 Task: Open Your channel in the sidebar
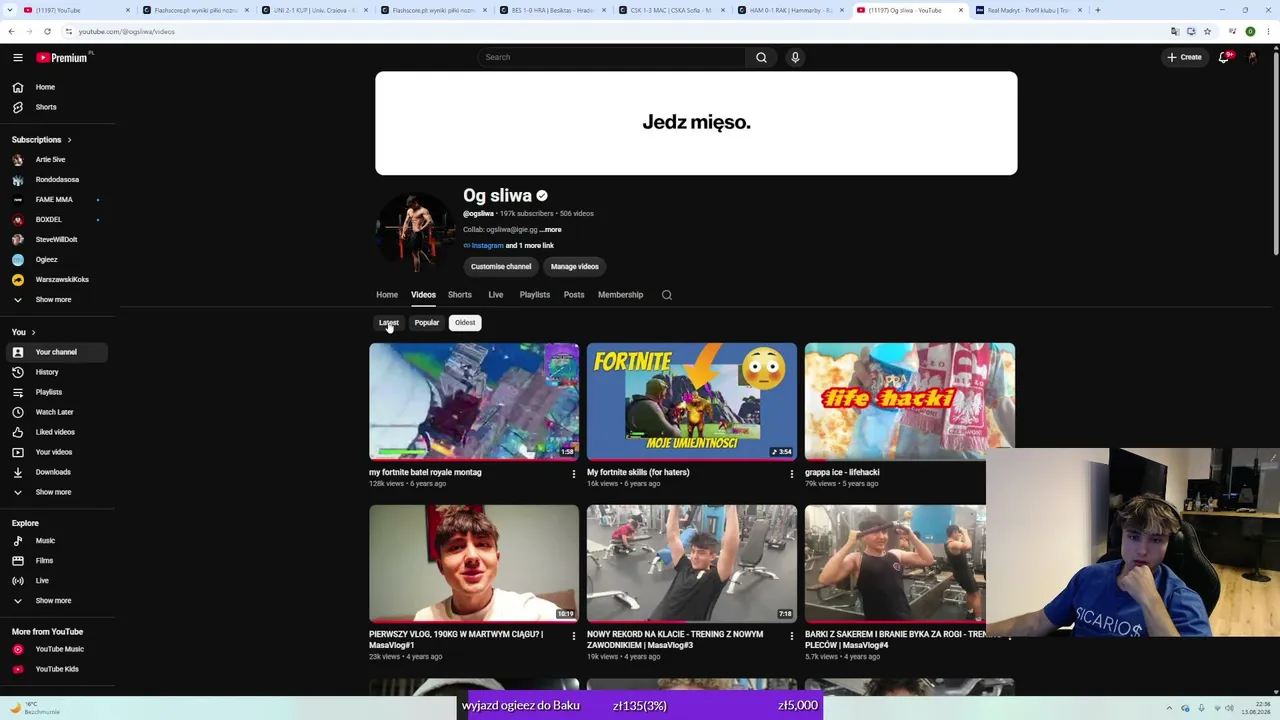coord(56,352)
